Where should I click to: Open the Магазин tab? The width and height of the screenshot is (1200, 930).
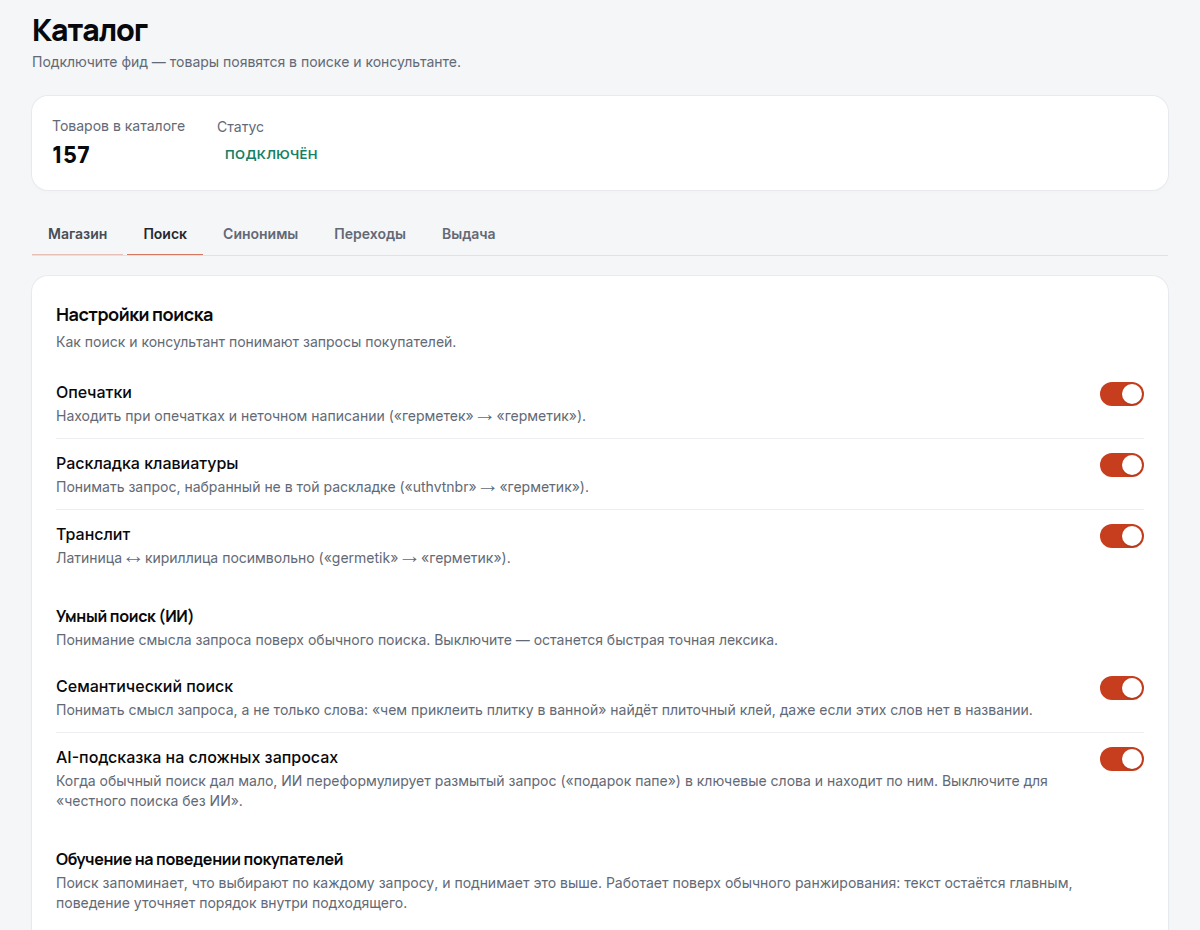click(x=78, y=234)
